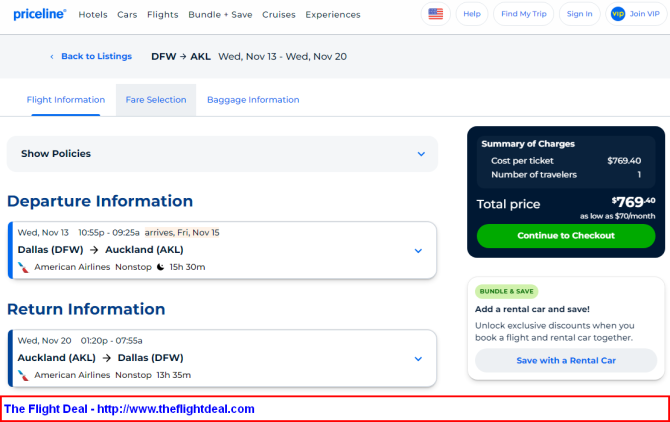Open the Cars menu
670x422 pixels.
[x=127, y=15]
